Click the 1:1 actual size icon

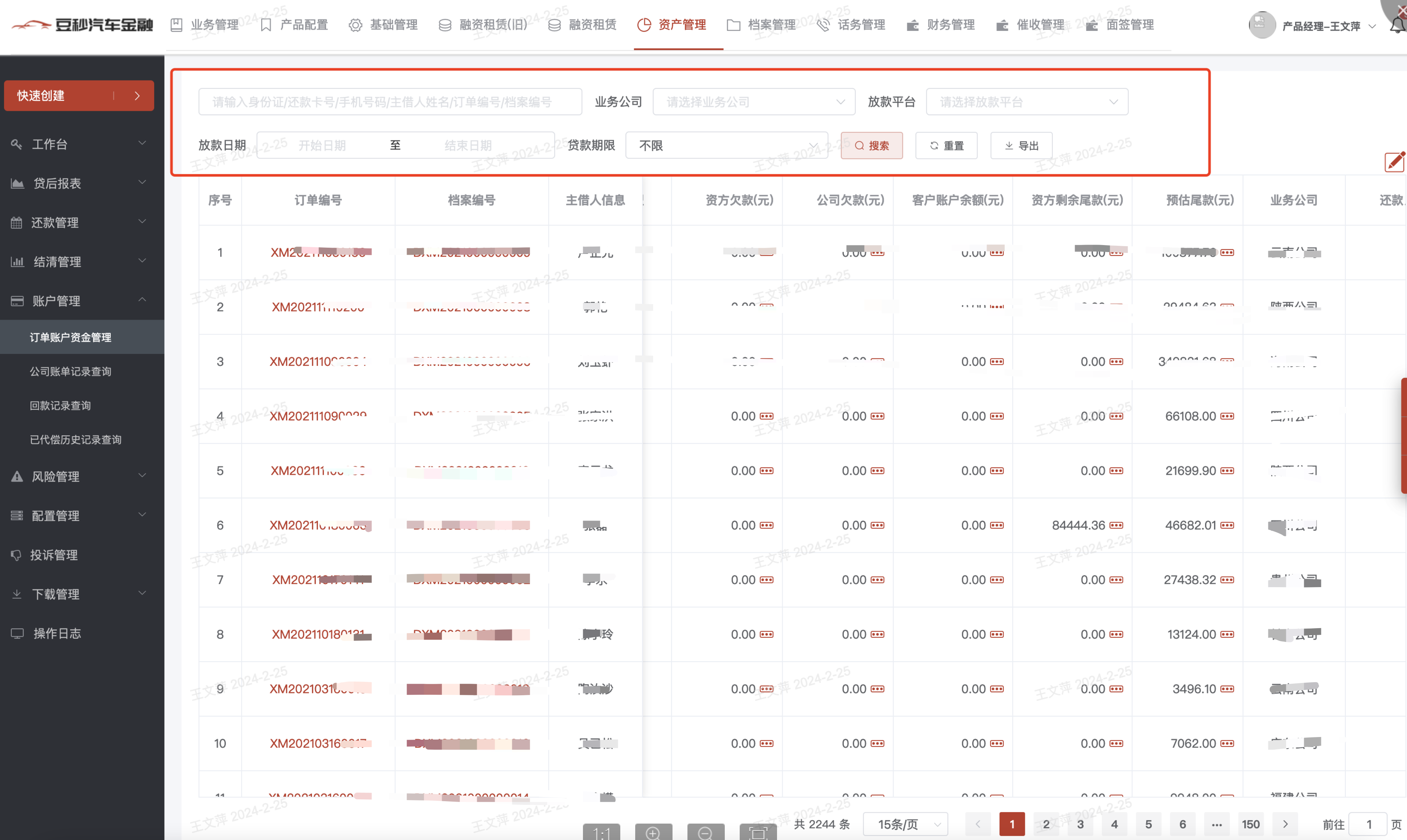coord(601,833)
